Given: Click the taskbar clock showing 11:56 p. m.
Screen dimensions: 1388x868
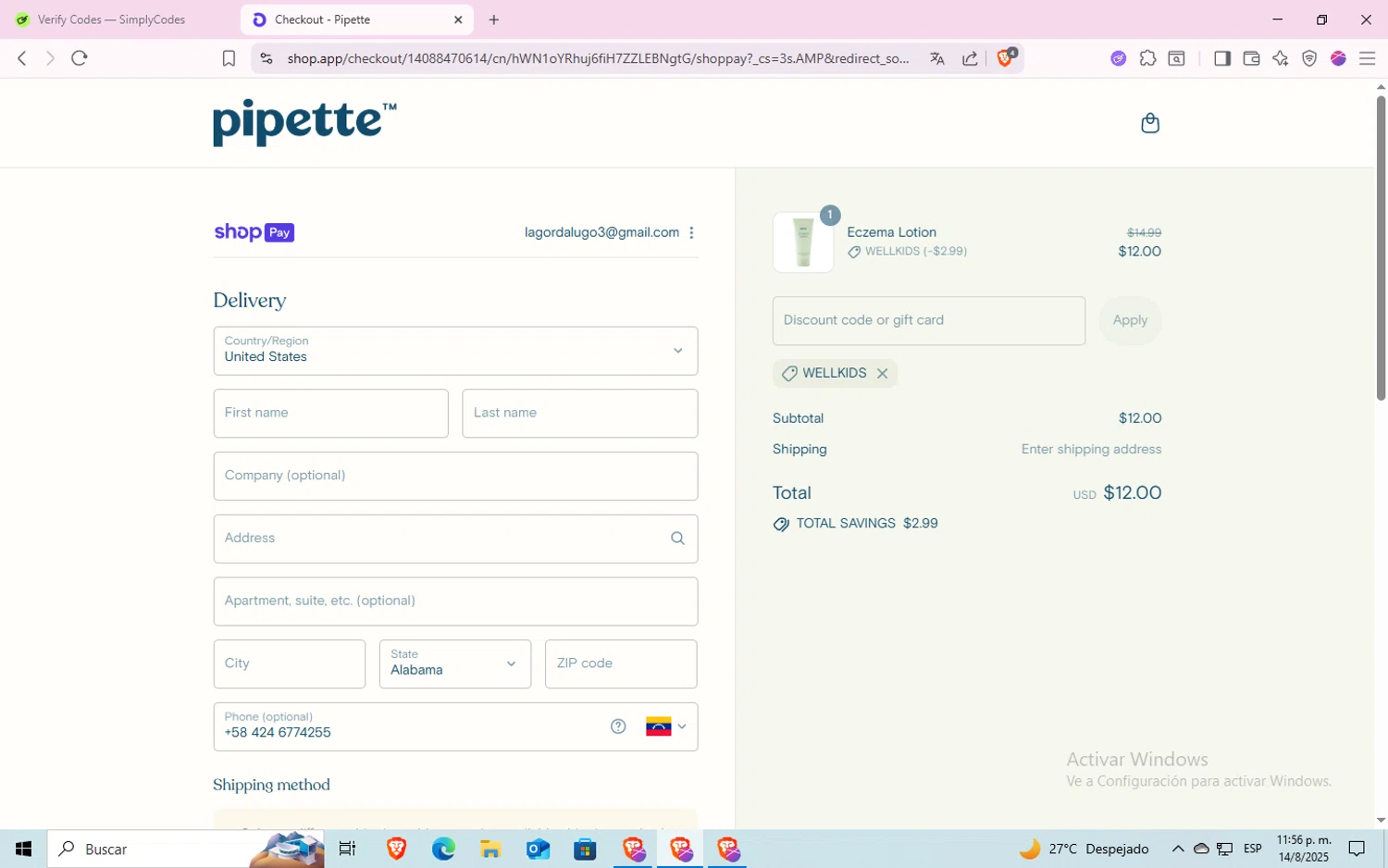Looking at the screenshot, I should 1304,849.
